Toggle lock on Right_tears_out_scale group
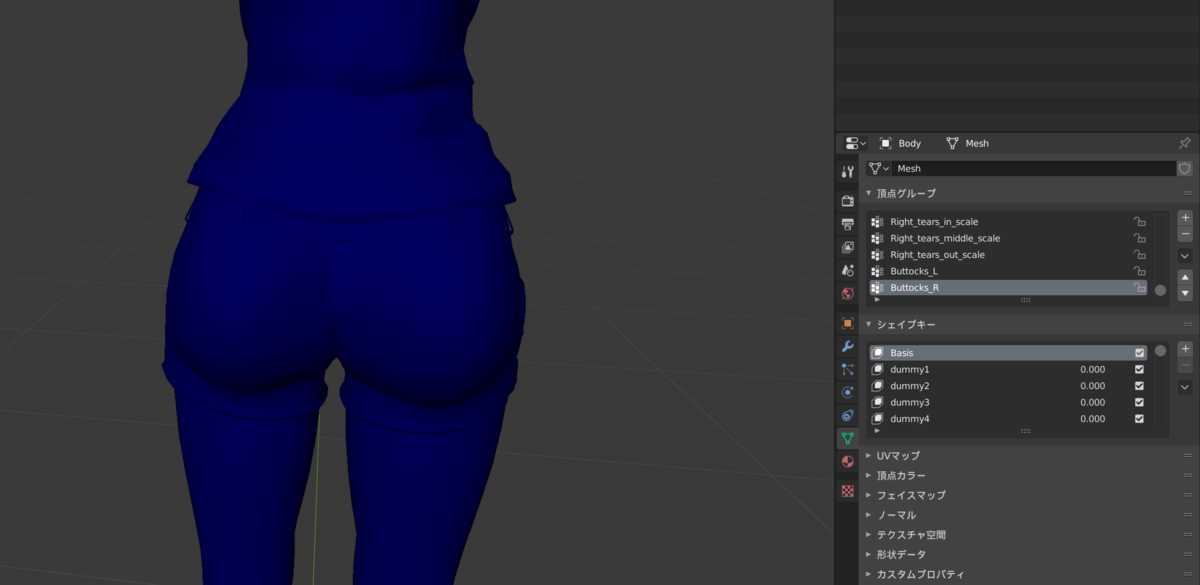Viewport: 1200px width, 585px height. pyautogui.click(x=1139, y=255)
